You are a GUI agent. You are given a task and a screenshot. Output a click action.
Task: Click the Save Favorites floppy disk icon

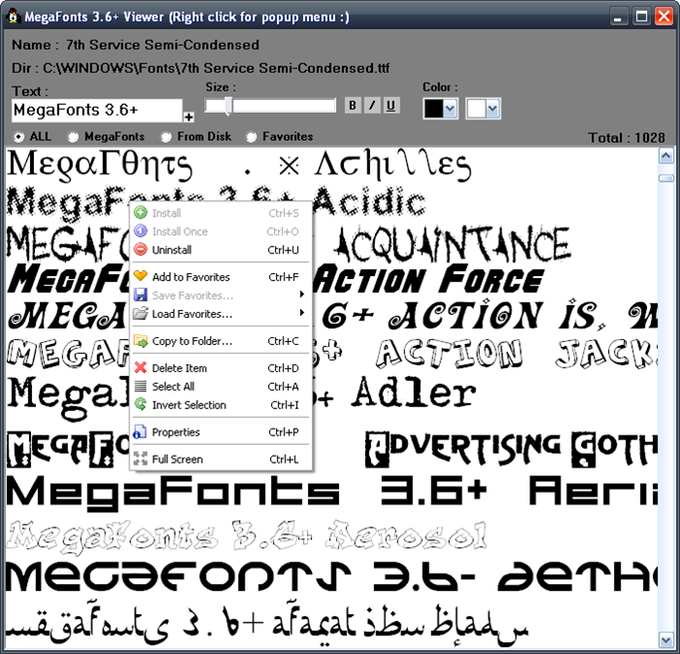tap(140, 295)
